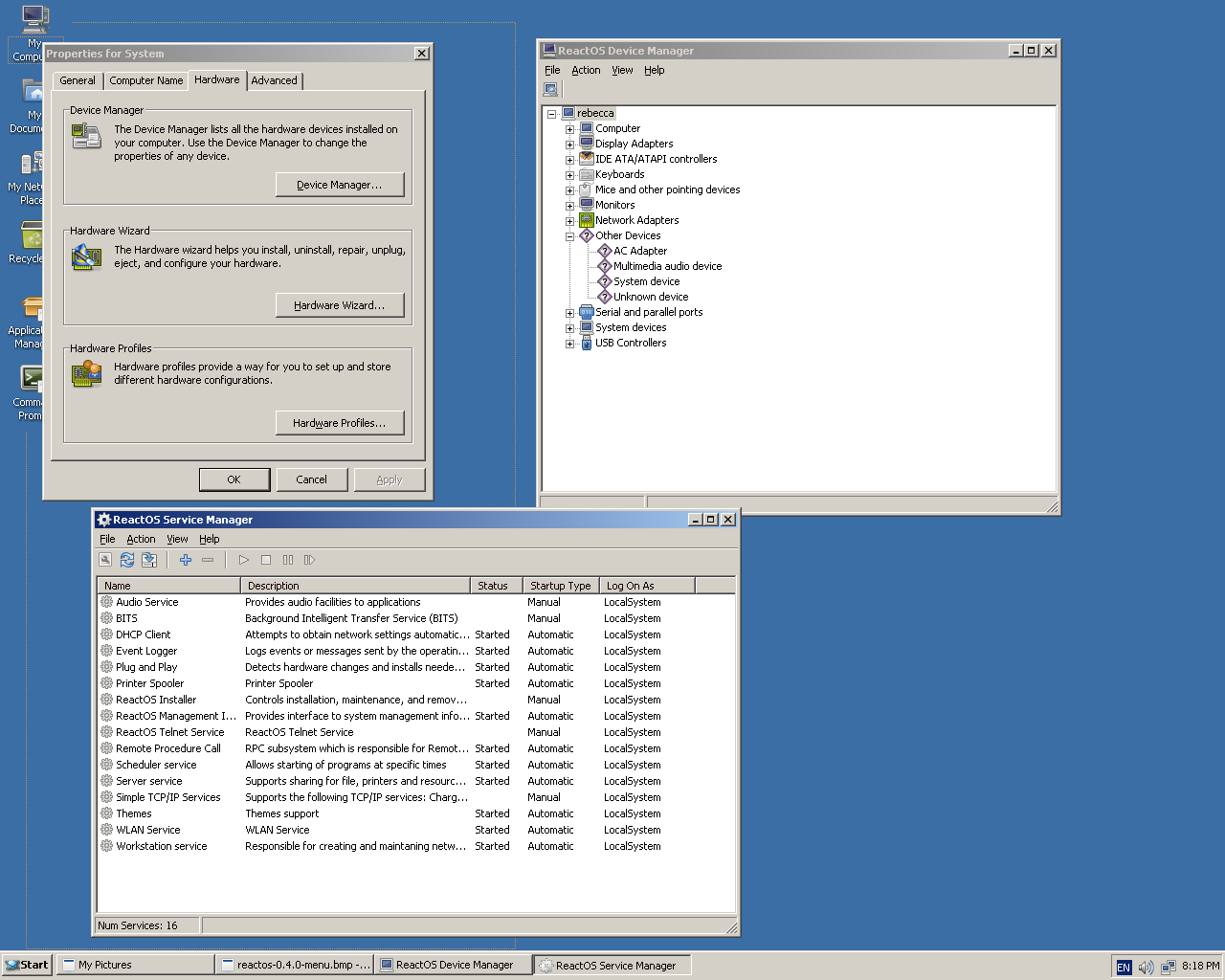This screenshot has width=1225, height=980.
Task: Switch to the Computer Name tab
Action: 145,80
